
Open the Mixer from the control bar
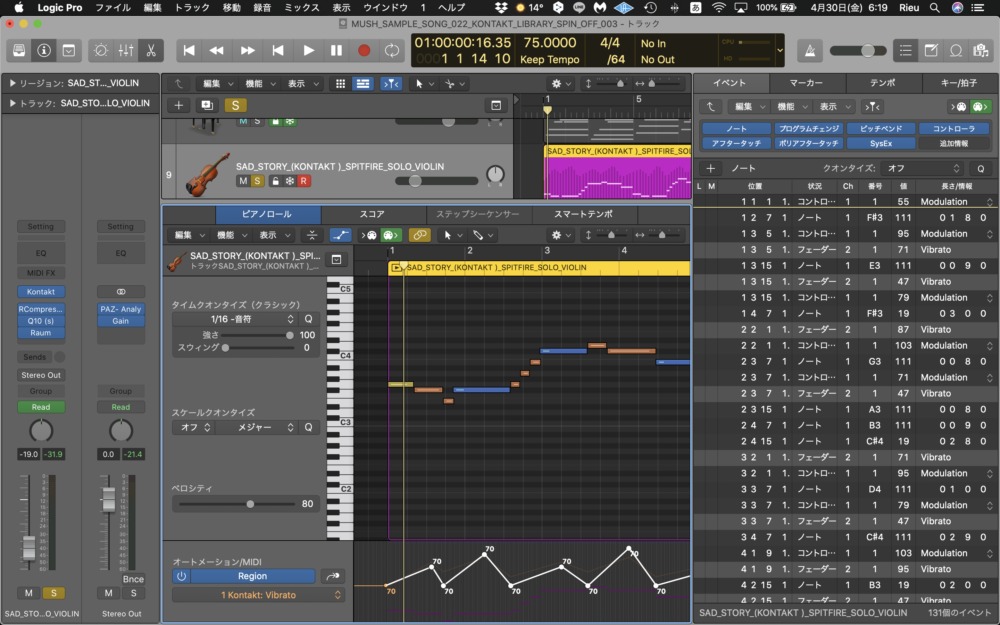(x=126, y=50)
